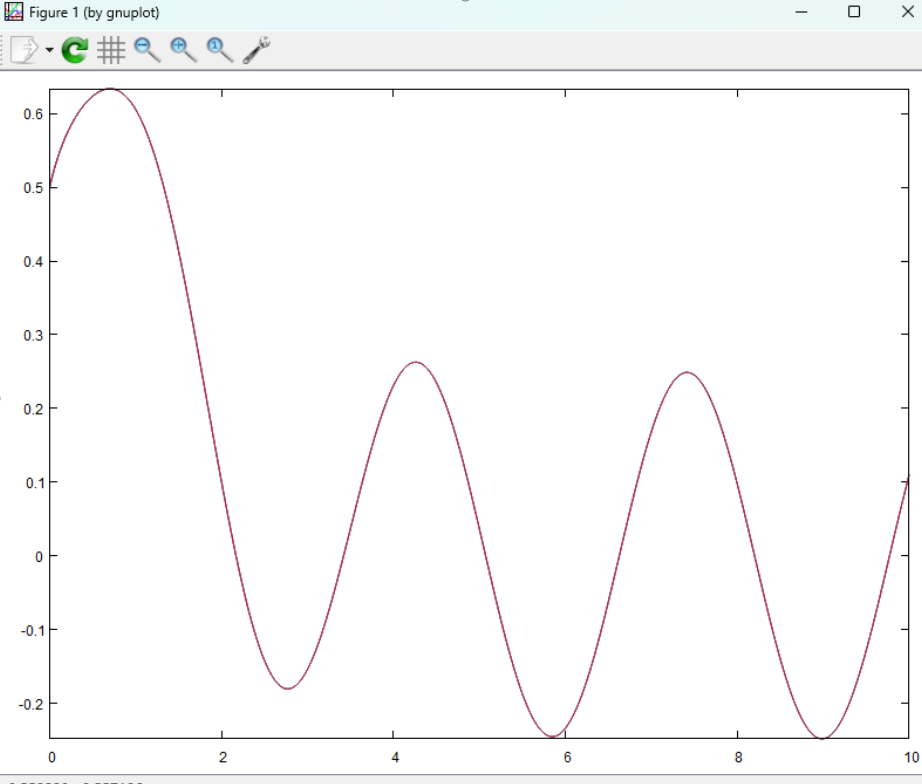
Task: Open the gnuplot window system menu icon
Action: click(x=14, y=12)
